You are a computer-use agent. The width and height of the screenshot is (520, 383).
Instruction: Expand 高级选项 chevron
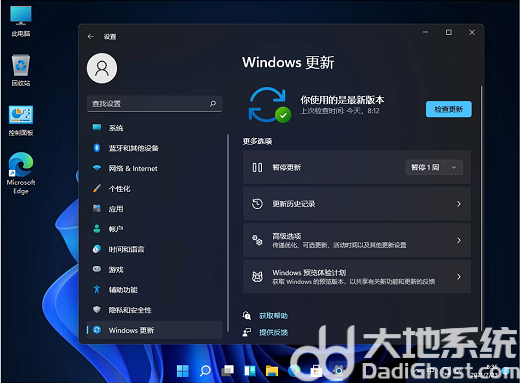[x=459, y=240]
